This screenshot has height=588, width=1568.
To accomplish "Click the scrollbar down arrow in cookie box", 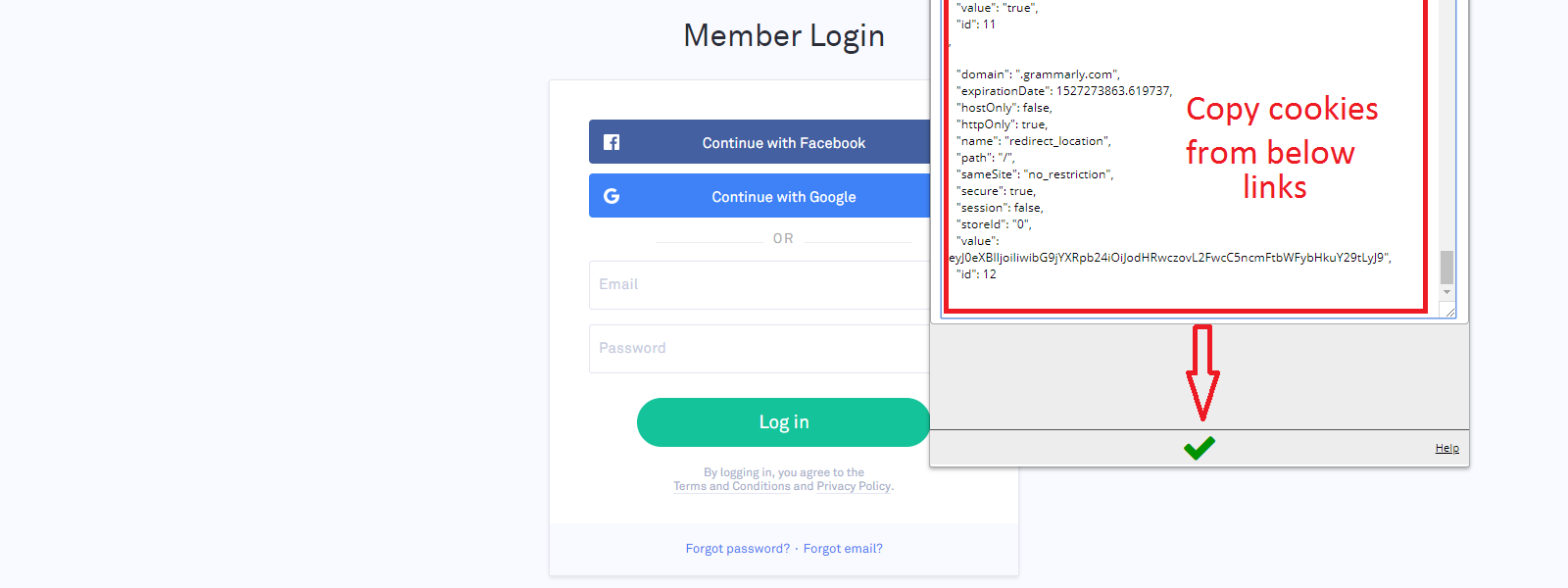I will 1446,292.
